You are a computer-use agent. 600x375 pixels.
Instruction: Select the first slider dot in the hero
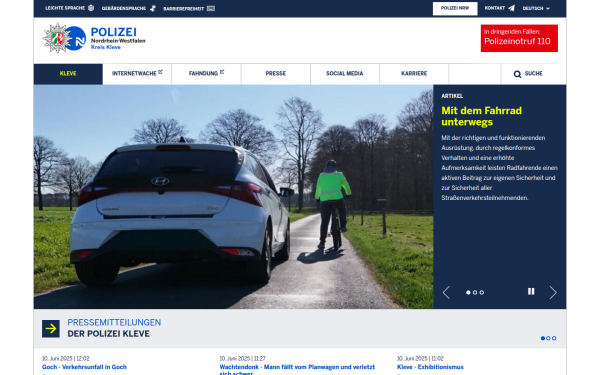pos(468,292)
